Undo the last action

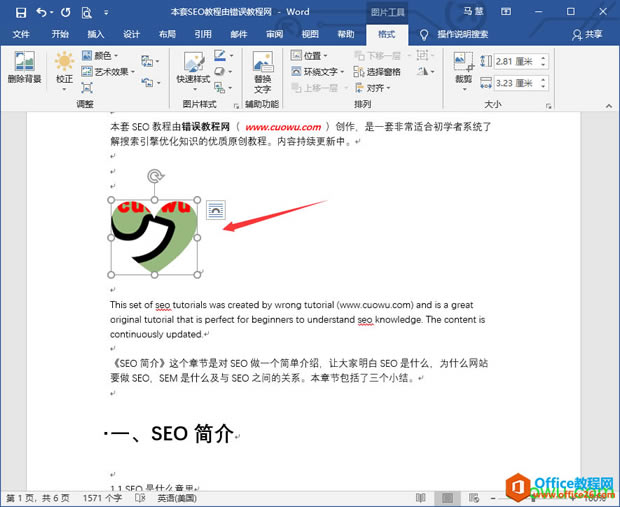(41, 12)
